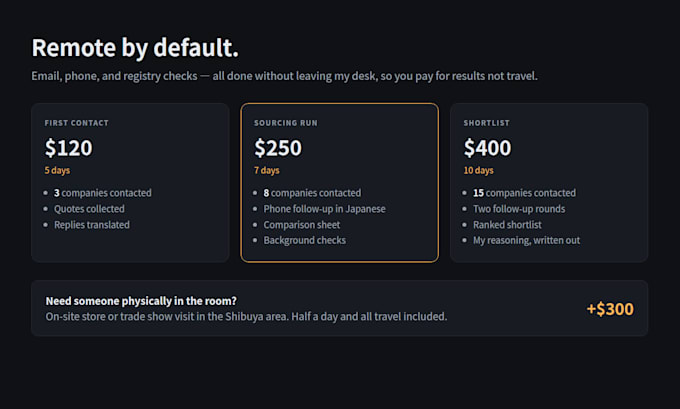680x409 pixels.
Task: Click 'My reasoning, written out' item
Action: 526,240
